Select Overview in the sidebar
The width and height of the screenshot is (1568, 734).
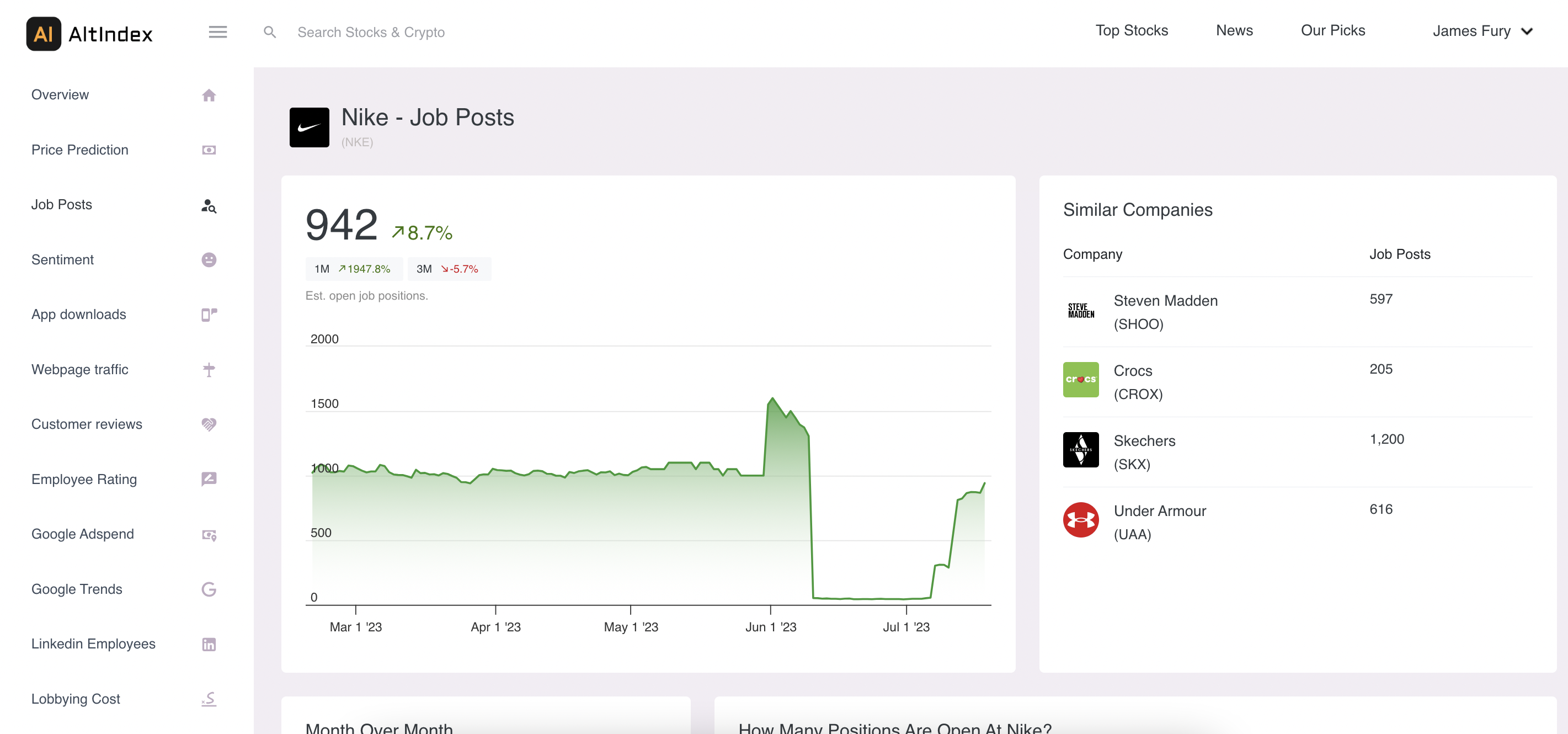60,95
